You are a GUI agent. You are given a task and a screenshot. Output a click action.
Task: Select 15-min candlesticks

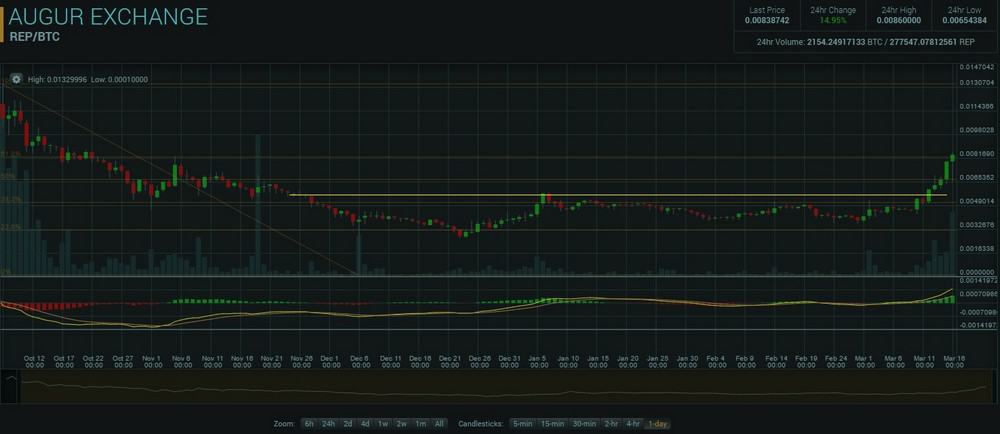(x=553, y=423)
